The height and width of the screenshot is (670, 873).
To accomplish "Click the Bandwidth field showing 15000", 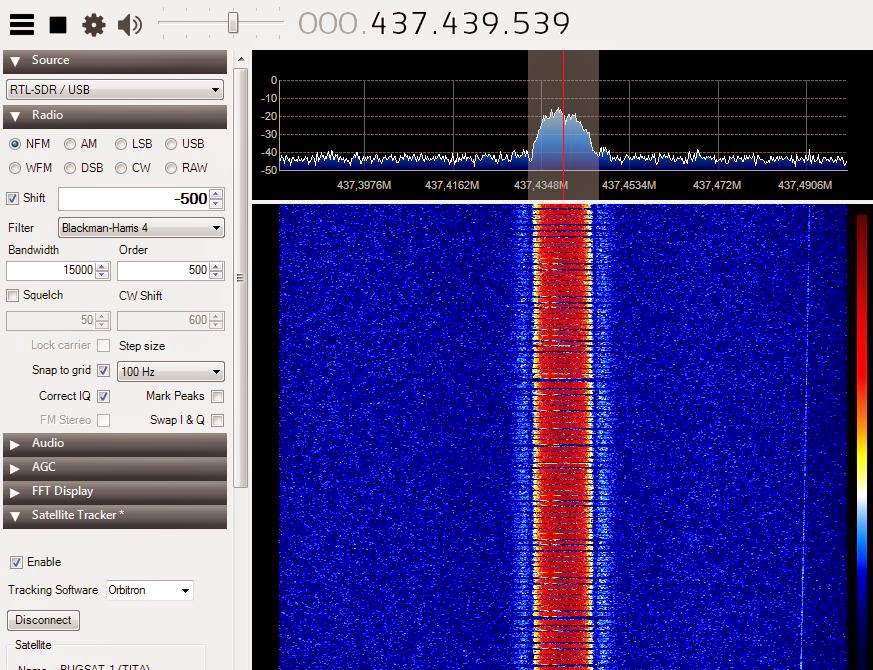I will point(51,271).
